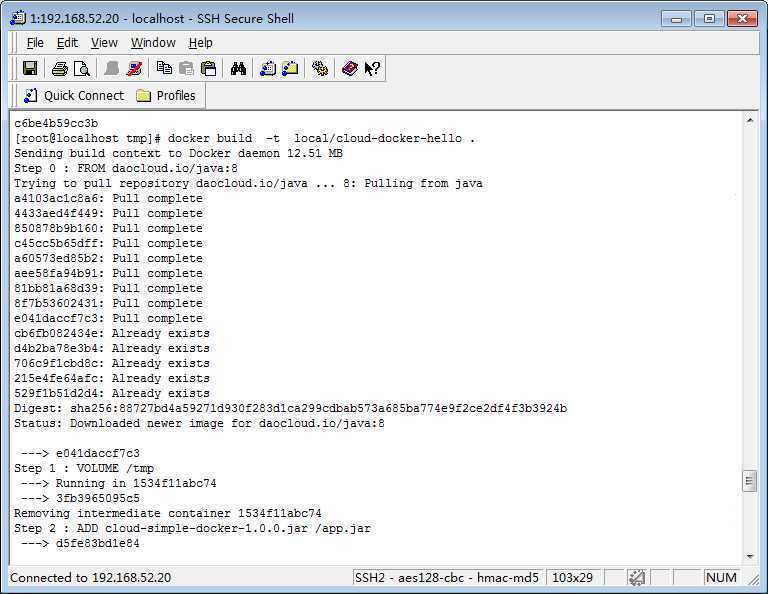
Task: Open Find with the binoculars icon
Action: 239,69
